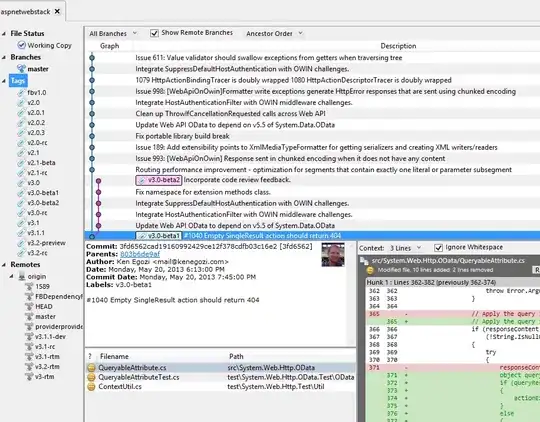Click the v2.0.1 tag icon

[x=21, y=113]
